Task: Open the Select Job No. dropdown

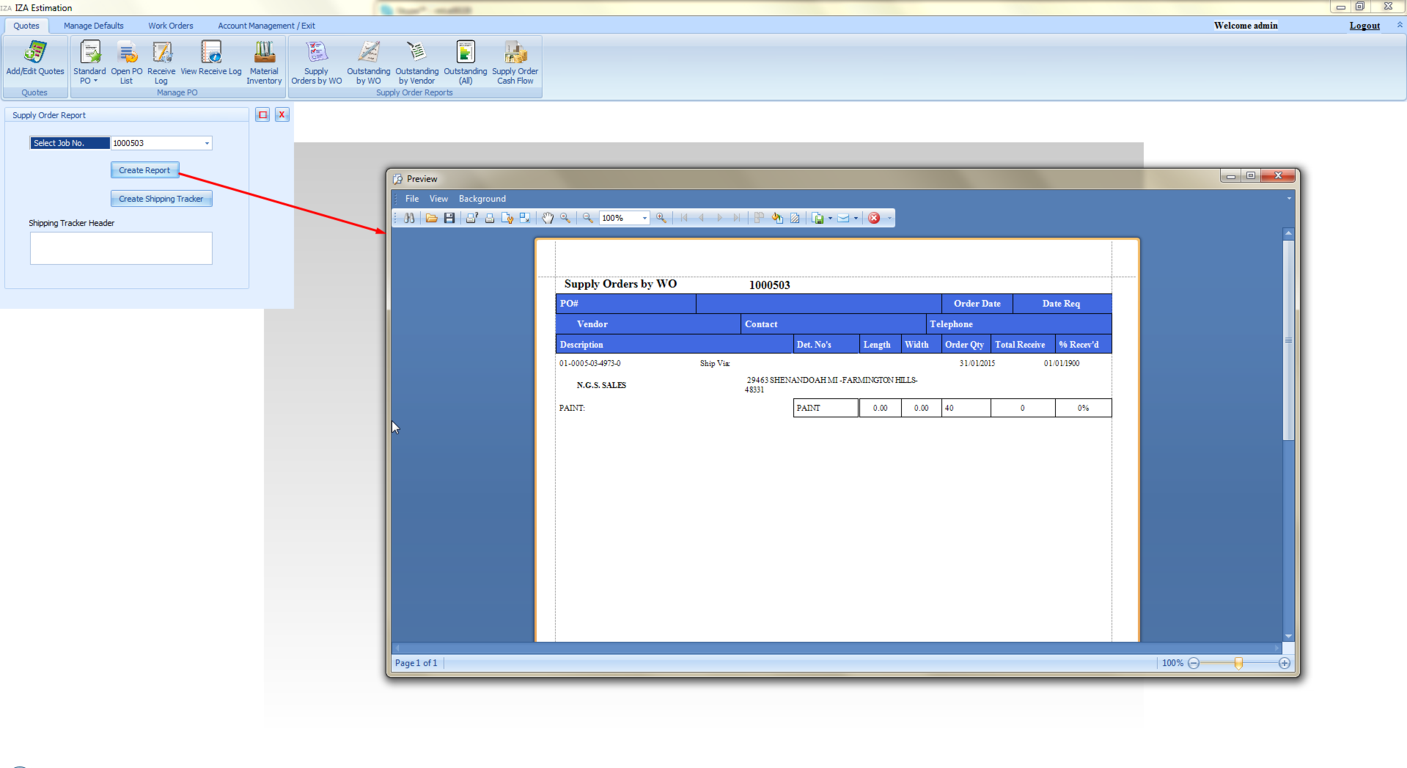Action: click(x=207, y=143)
